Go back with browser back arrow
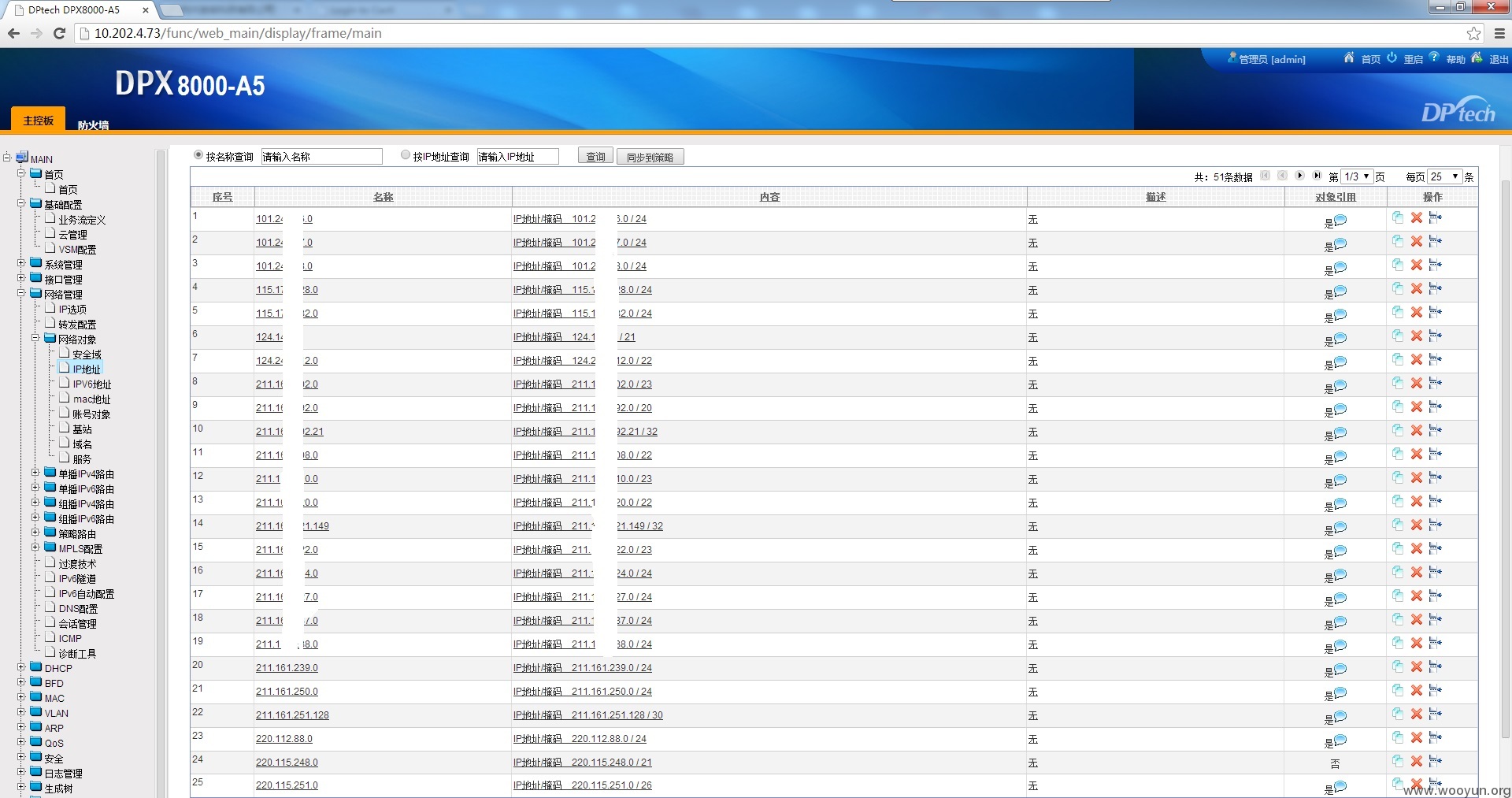This screenshot has height=798, width=1512. [13, 33]
